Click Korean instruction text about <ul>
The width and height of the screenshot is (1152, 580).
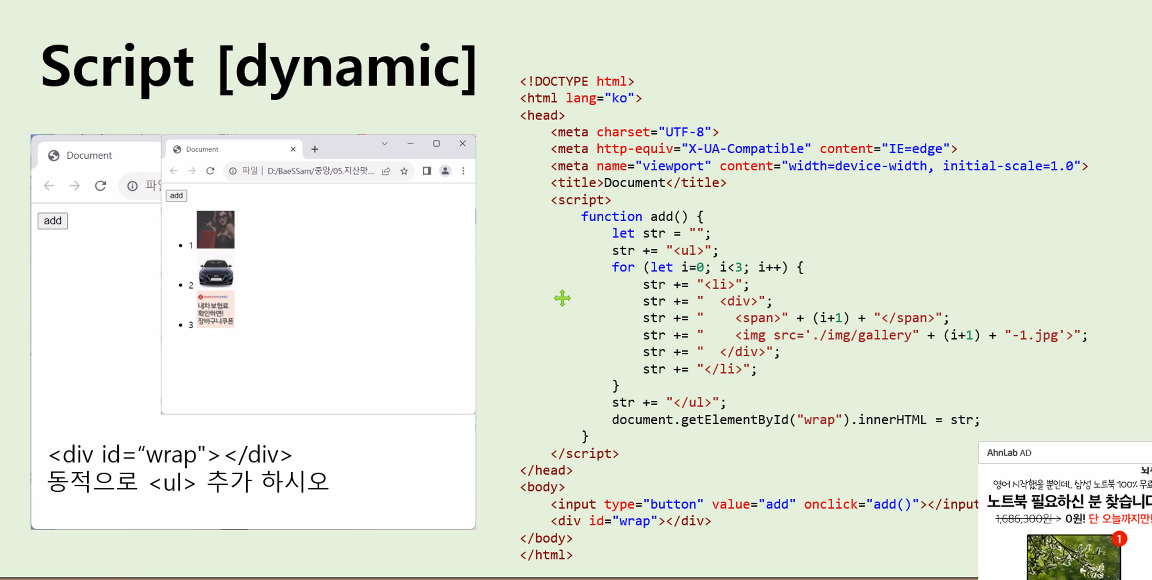188,482
